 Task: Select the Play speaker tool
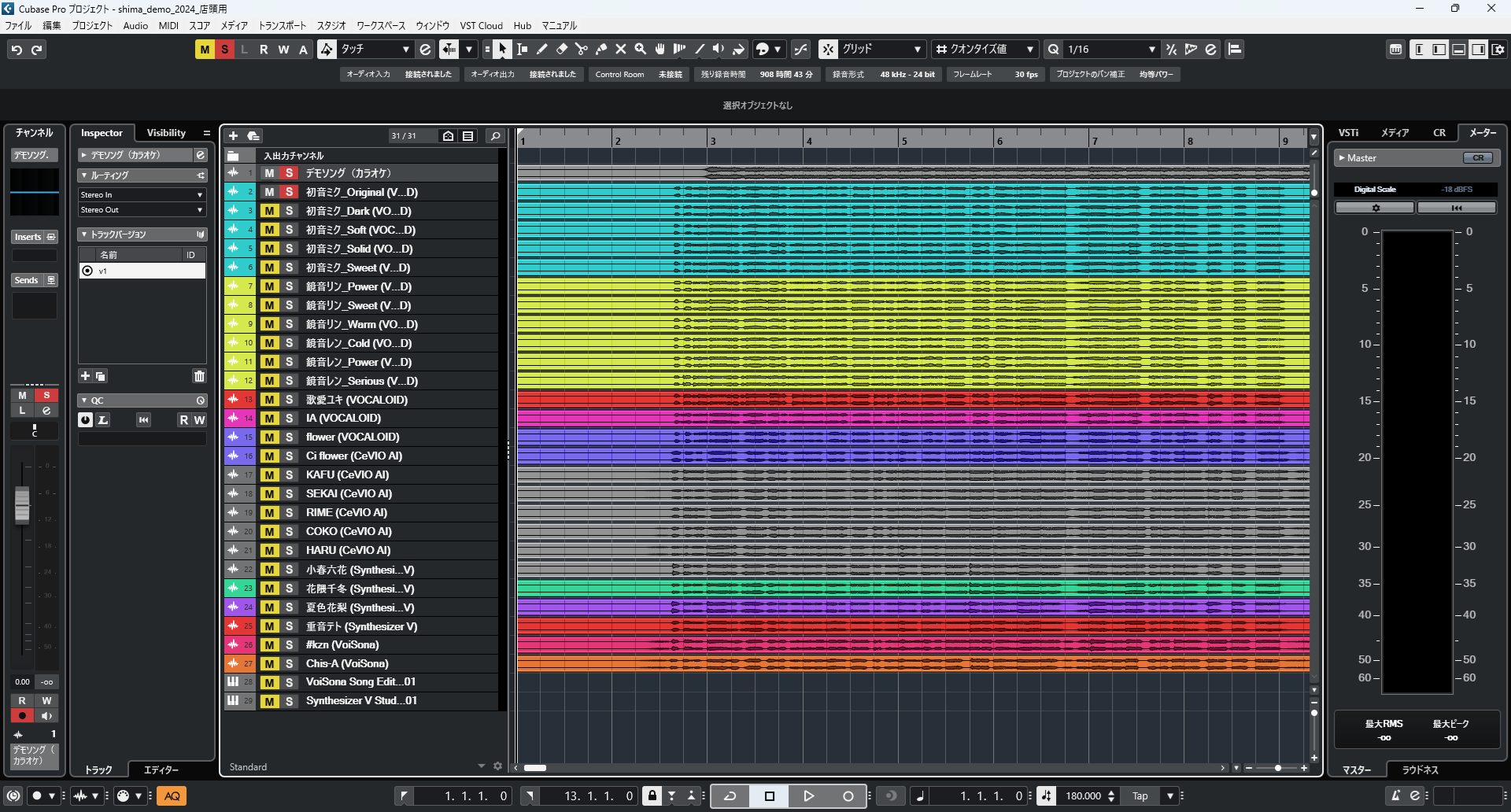(719, 49)
